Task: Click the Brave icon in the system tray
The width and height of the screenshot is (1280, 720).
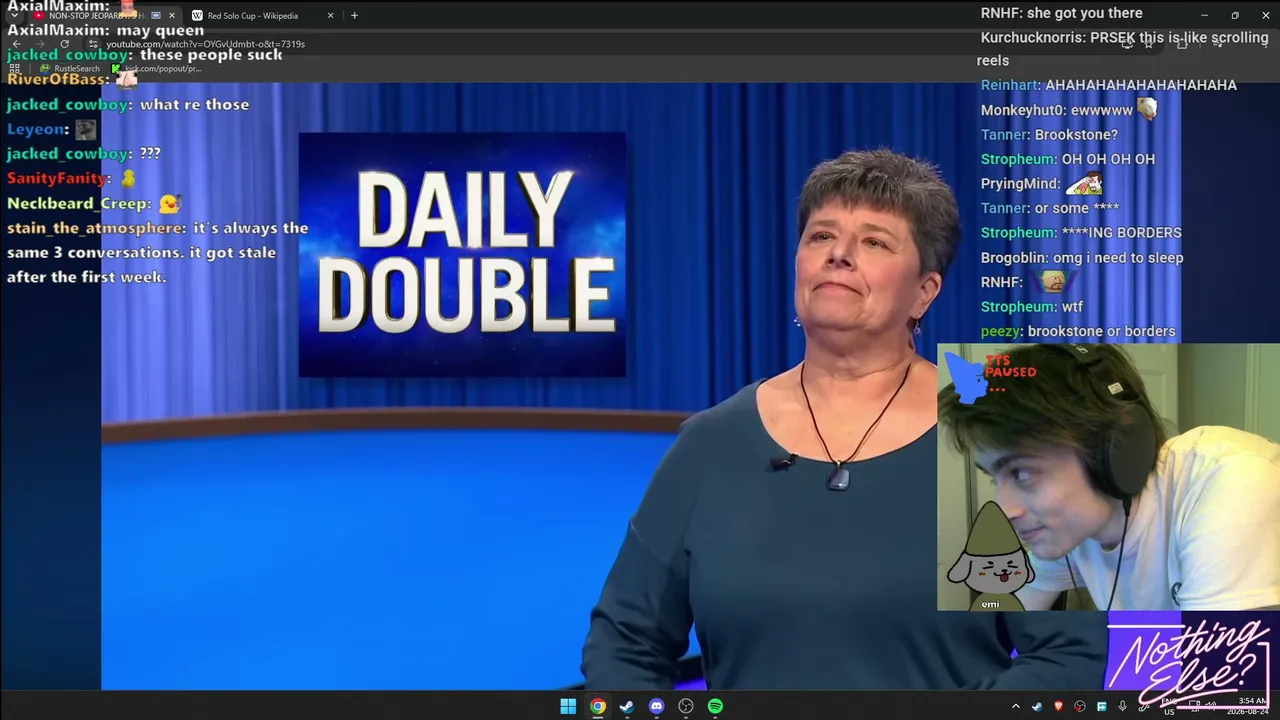Action: pos(1058,707)
